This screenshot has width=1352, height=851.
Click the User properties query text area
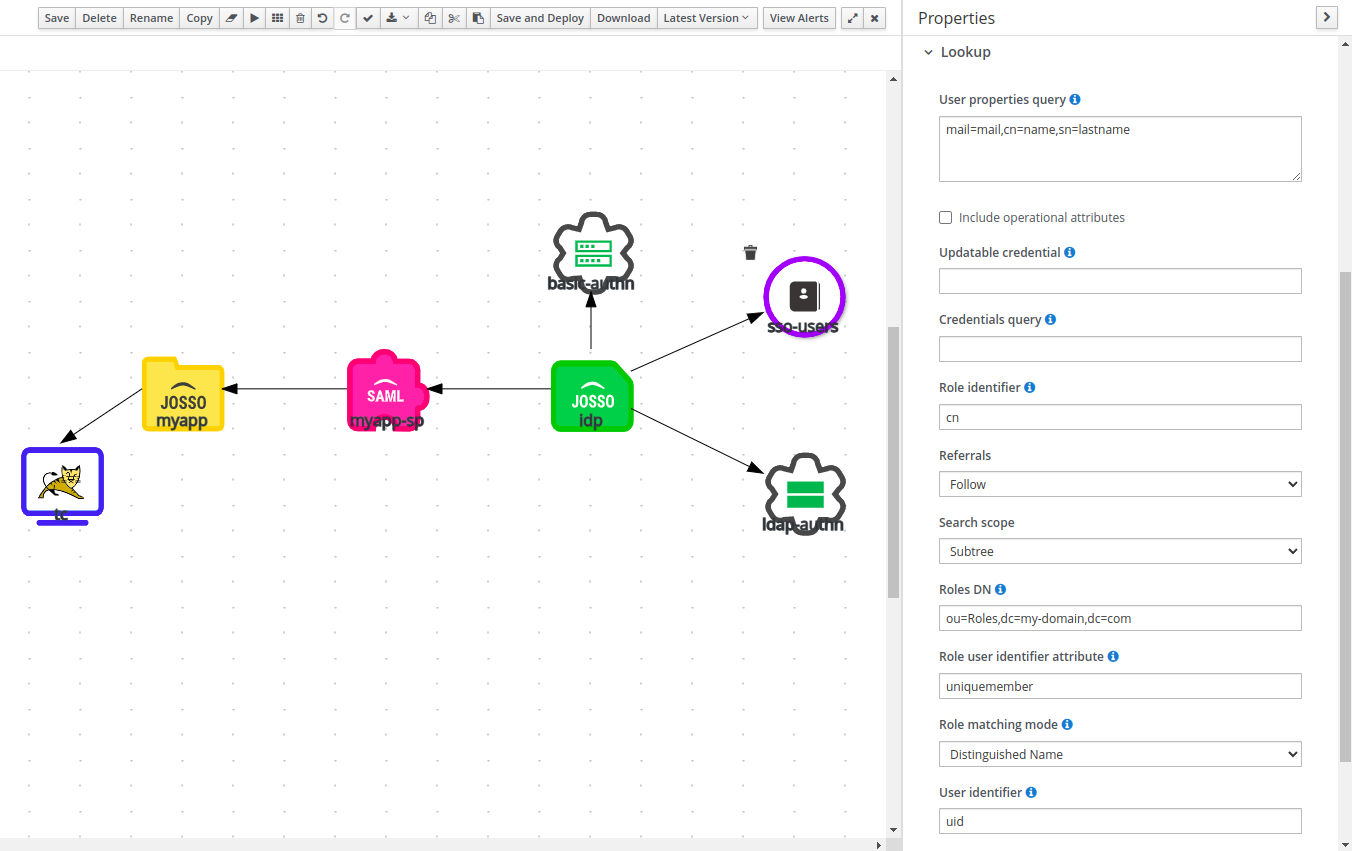[1120, 149]
